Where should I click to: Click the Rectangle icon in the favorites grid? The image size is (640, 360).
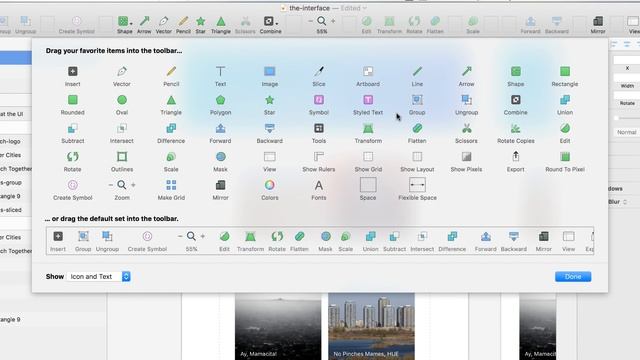pos(565,71)
